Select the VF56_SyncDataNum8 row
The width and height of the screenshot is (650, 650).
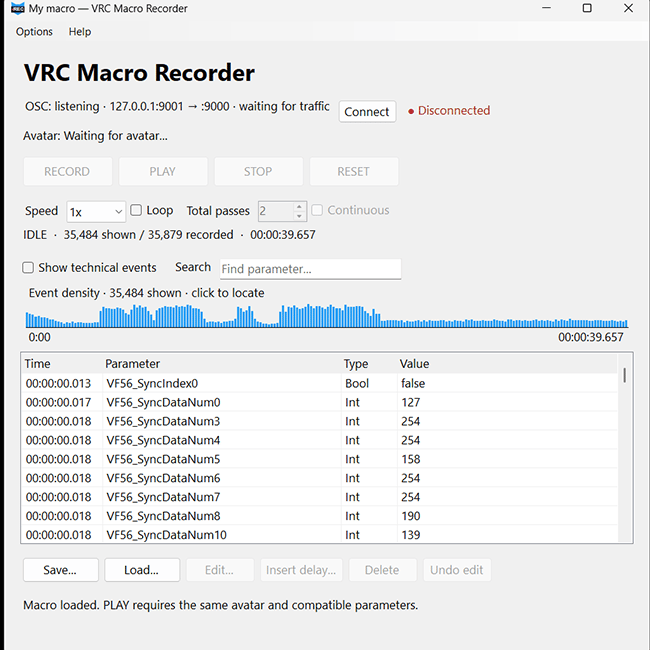click(x=319, y=516)
